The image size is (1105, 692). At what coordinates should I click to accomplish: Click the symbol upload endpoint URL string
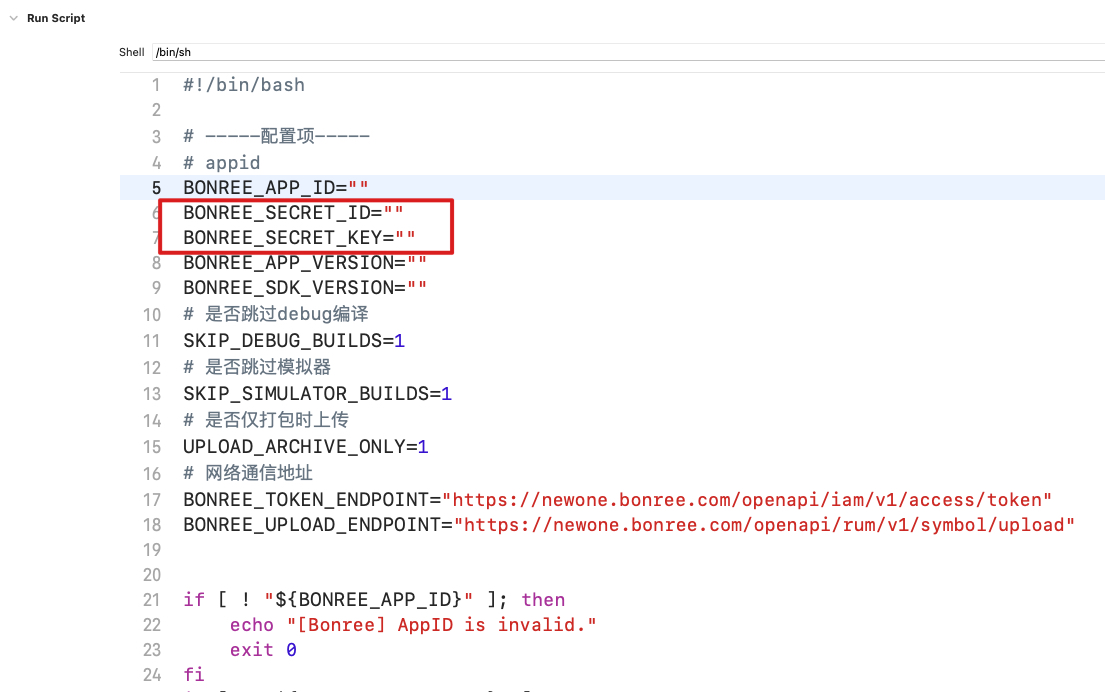click(764, 525)
